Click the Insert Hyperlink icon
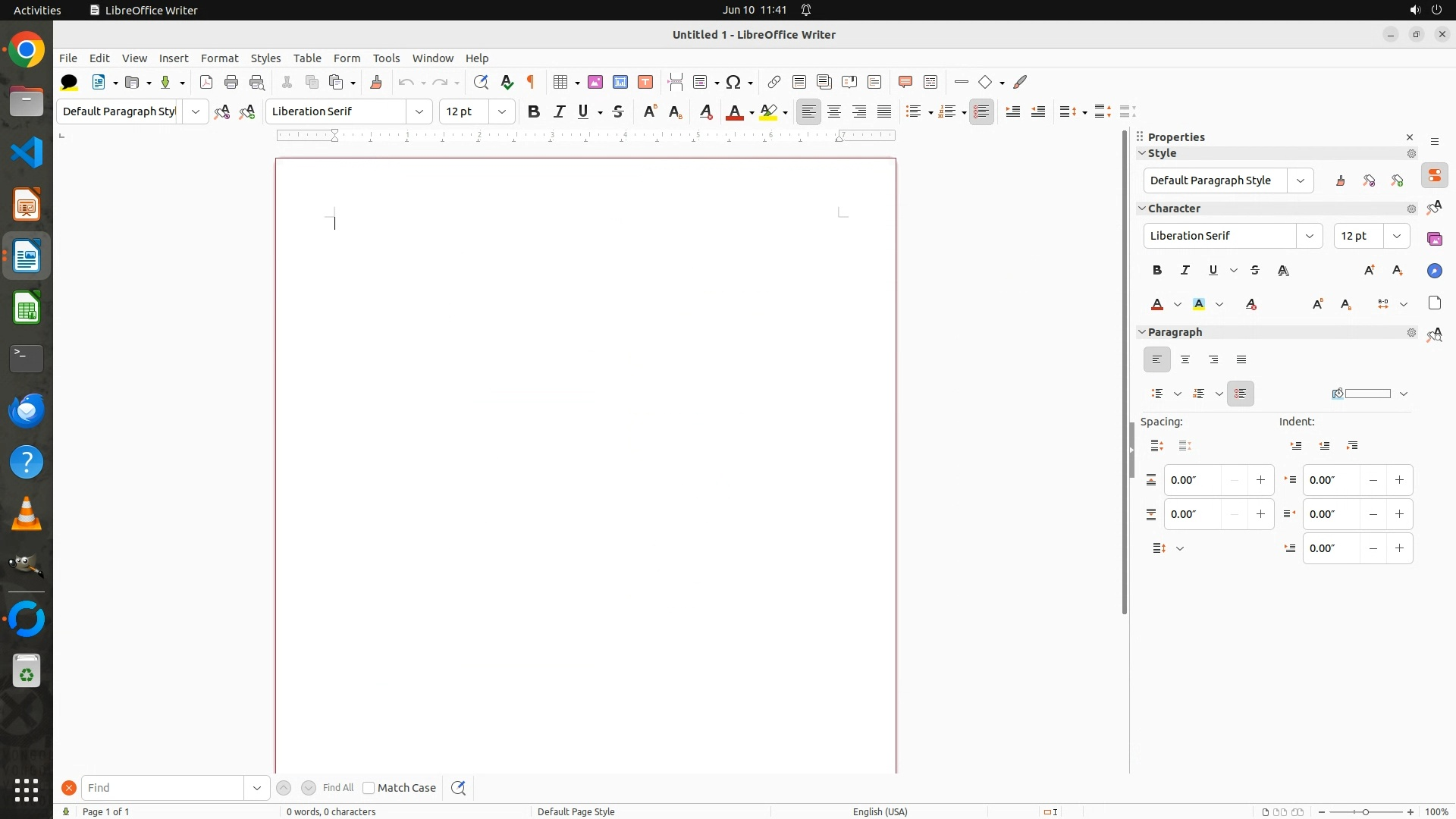This screenshot has width=1456, height=819. 773,82
